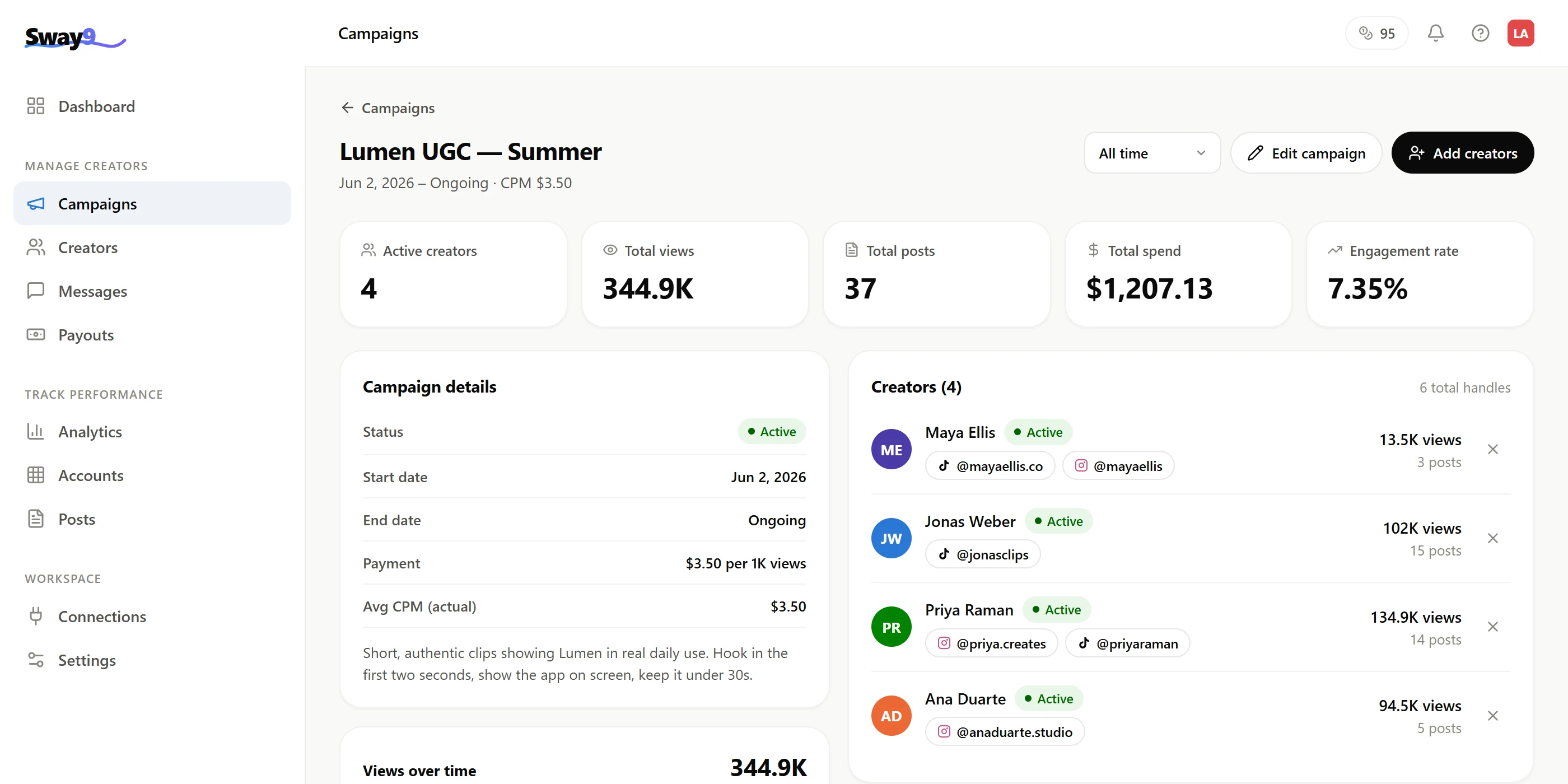Open Accounts in the sidebar

pyautogui.click(x=152, y=475)
